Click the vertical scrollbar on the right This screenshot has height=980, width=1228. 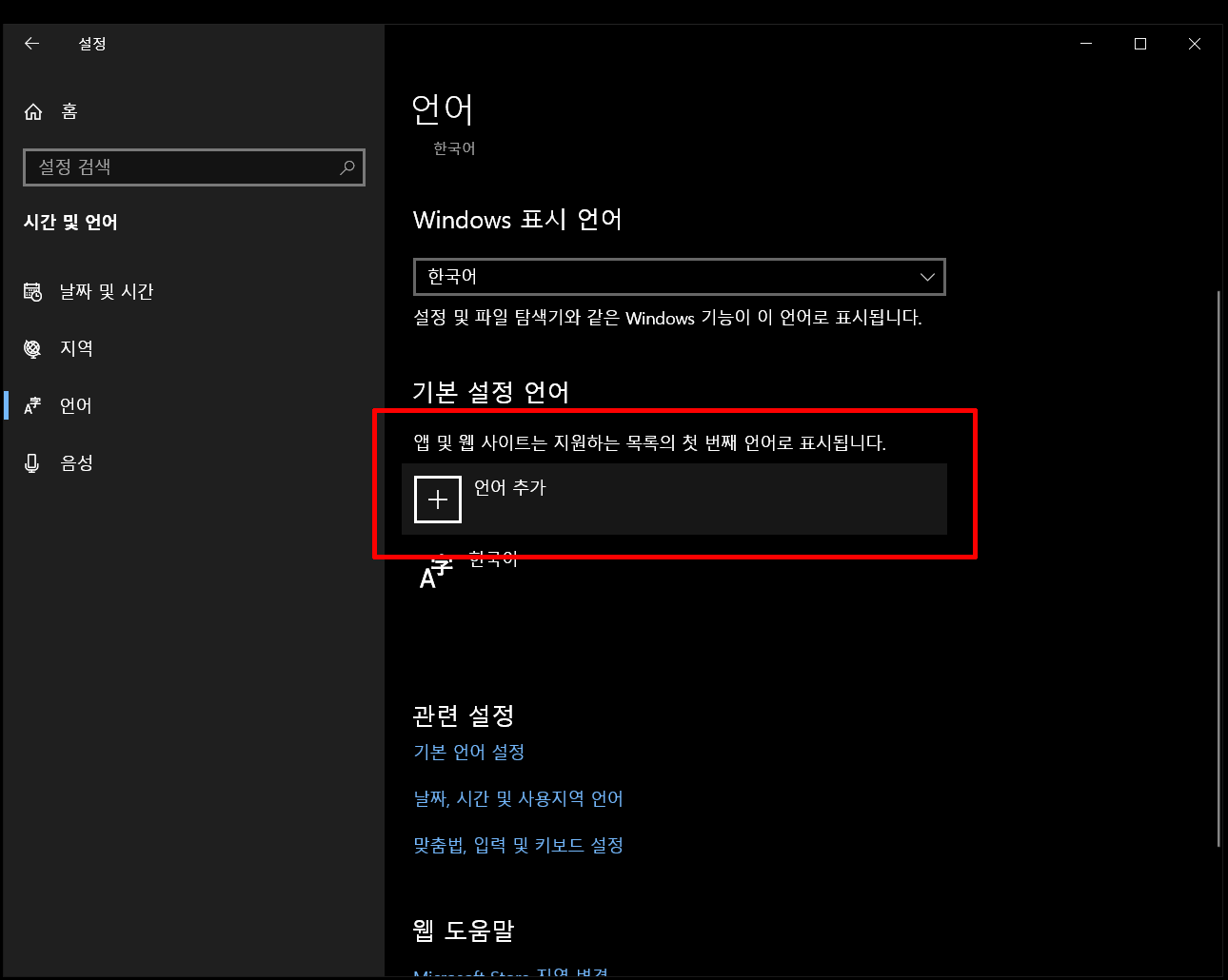[x=1218, y=569]
